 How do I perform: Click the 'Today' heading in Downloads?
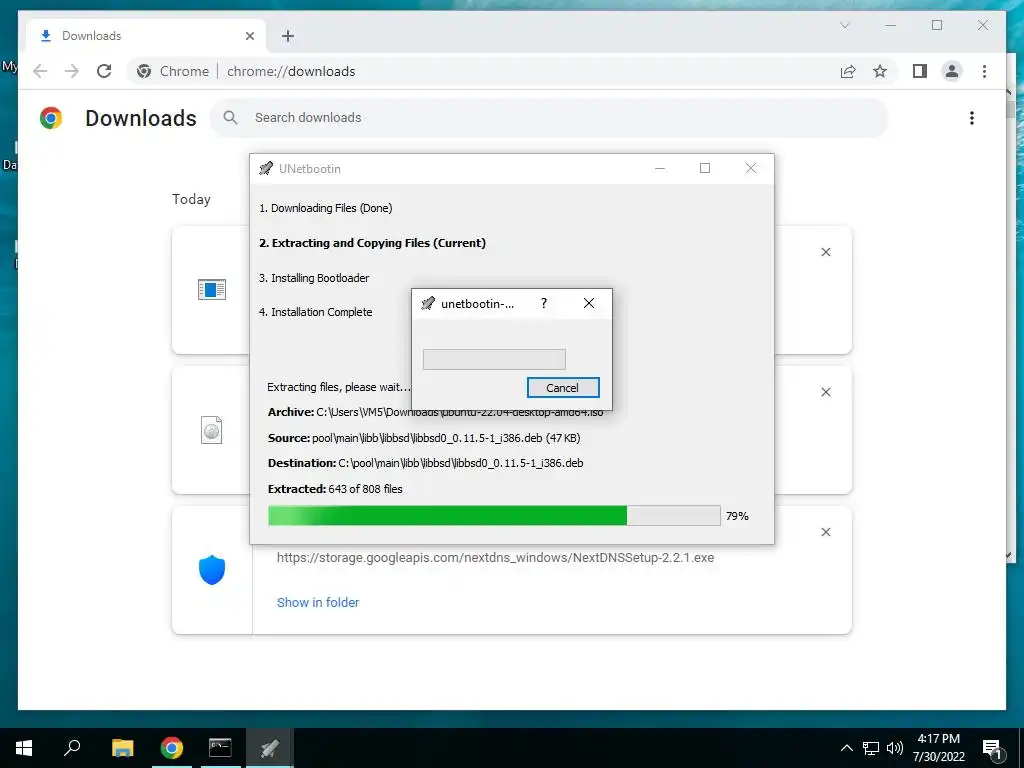[x=191, y=199]
